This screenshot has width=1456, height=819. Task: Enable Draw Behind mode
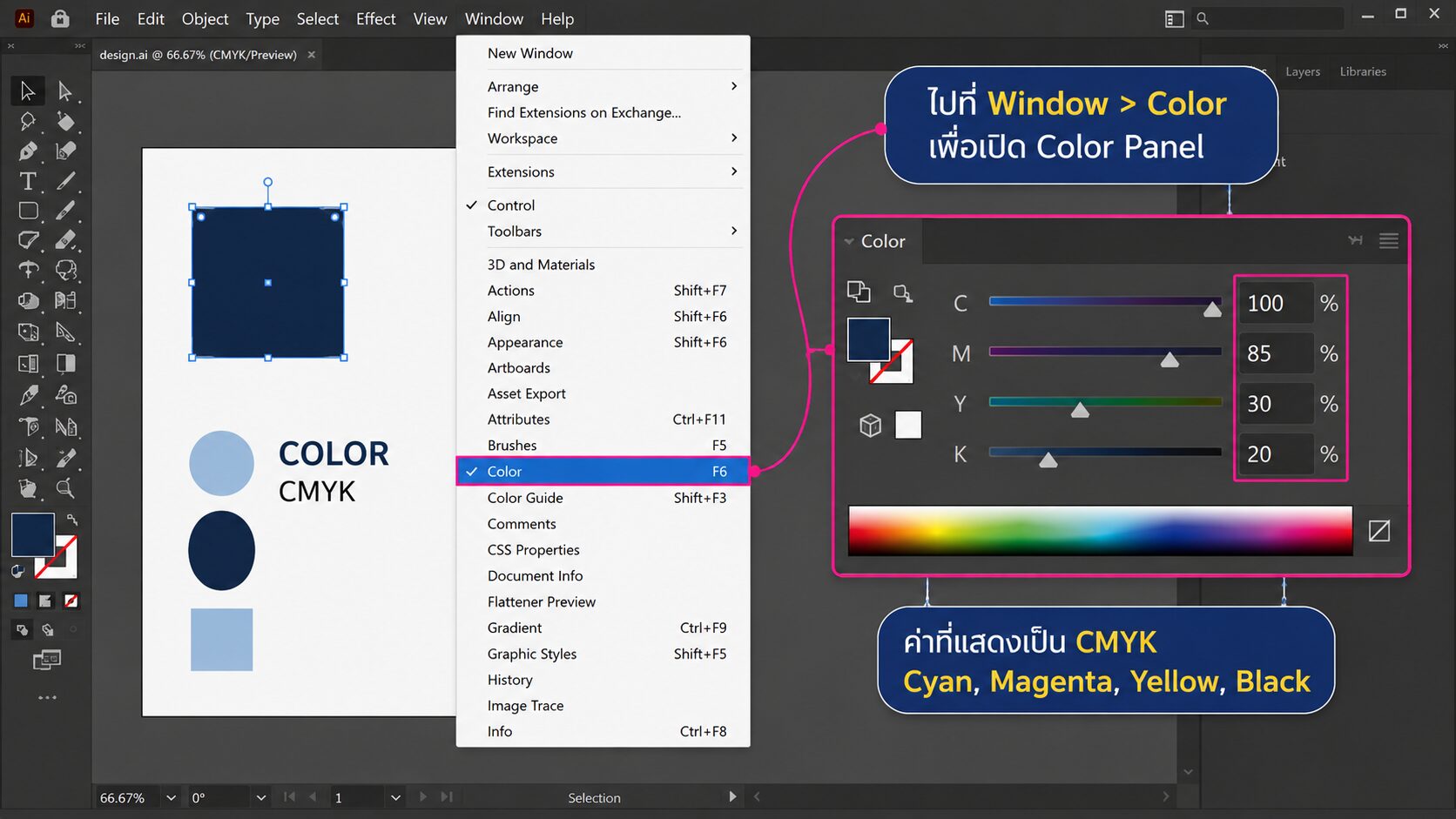48,629
